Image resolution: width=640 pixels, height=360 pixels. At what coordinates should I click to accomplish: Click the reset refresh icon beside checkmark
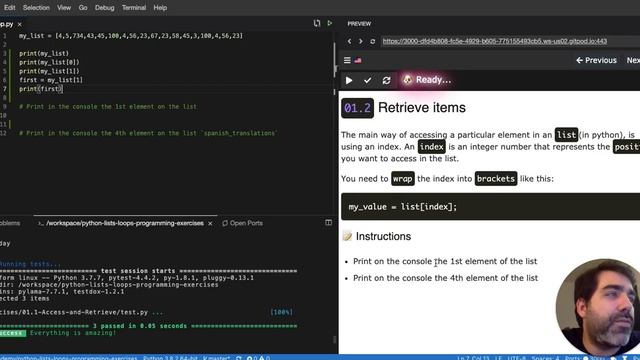tap(386, 80)
